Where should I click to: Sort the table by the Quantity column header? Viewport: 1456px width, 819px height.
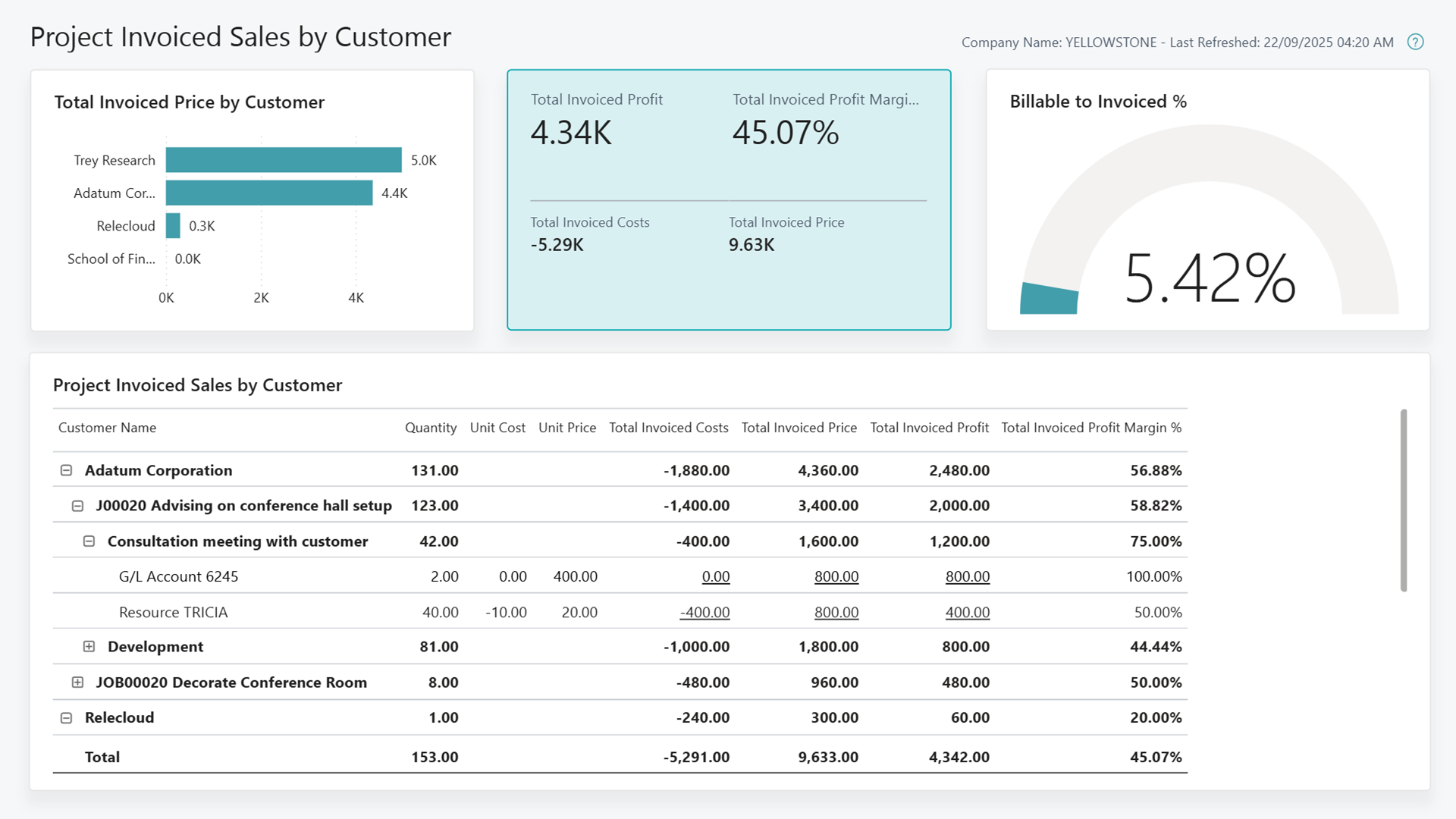[x=431, y=427]
